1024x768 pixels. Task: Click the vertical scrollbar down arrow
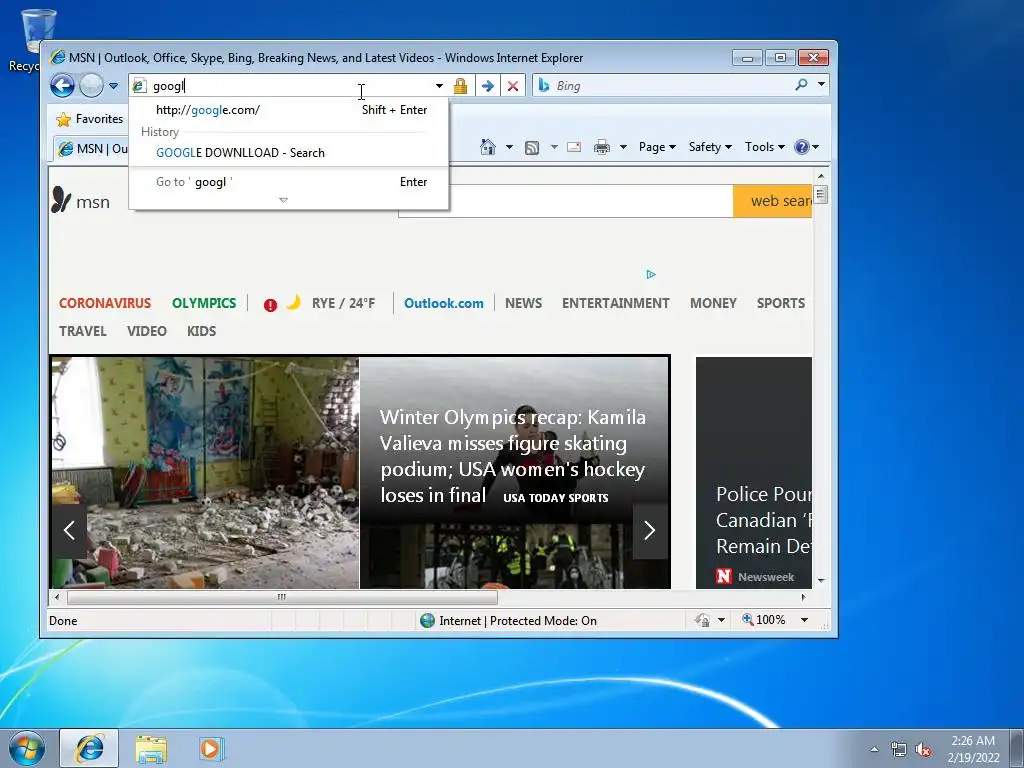click(x=821, y=581)
